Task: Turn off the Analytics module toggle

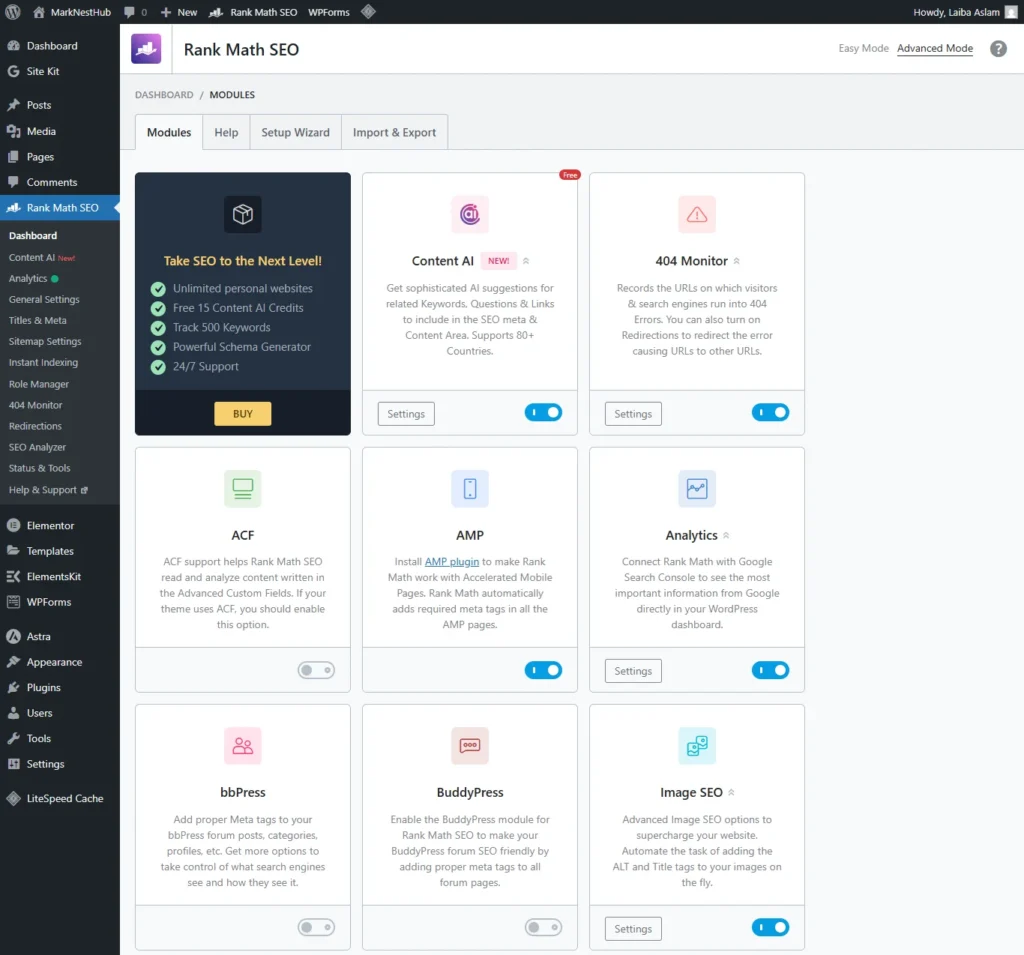Action: [x=771, y=670]
